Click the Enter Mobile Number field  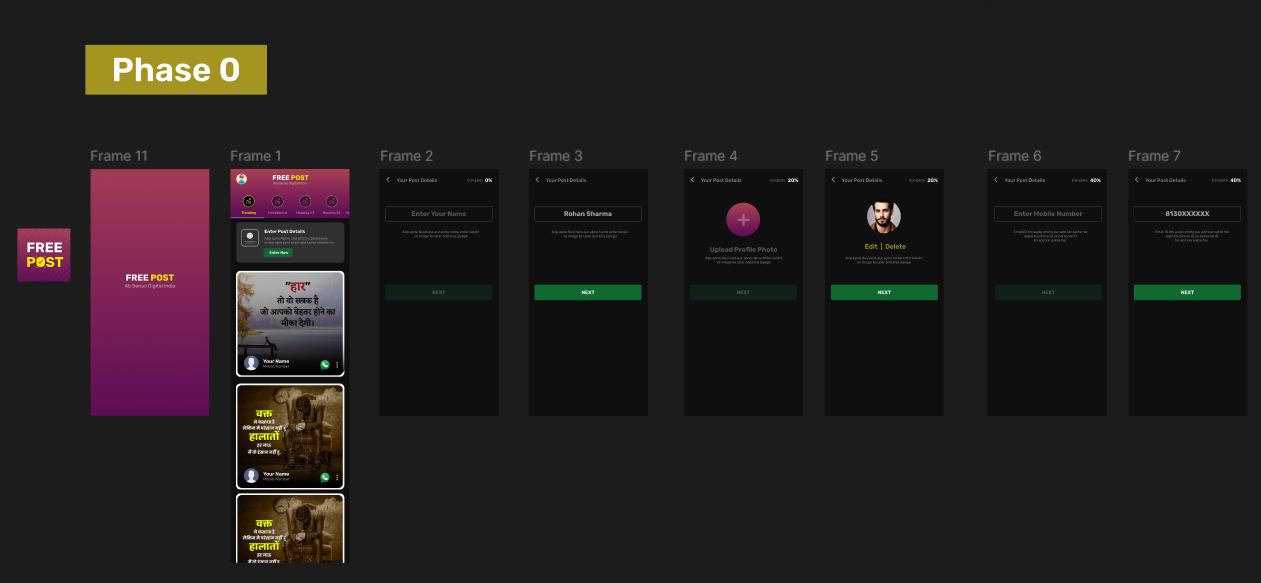click(1048, 214)
